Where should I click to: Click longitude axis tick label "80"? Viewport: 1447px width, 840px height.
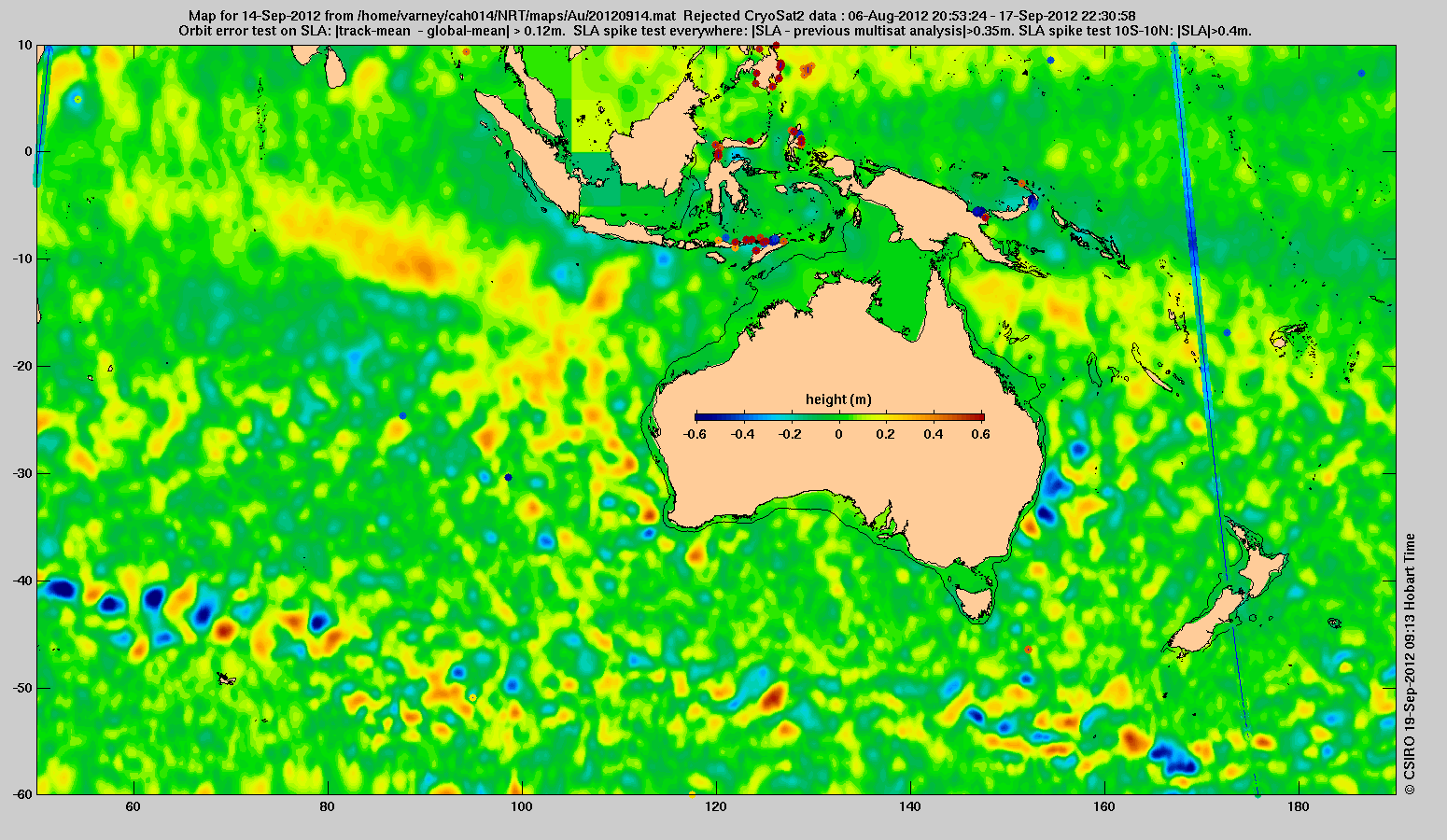pyautogui.click(x=327, y=806)
